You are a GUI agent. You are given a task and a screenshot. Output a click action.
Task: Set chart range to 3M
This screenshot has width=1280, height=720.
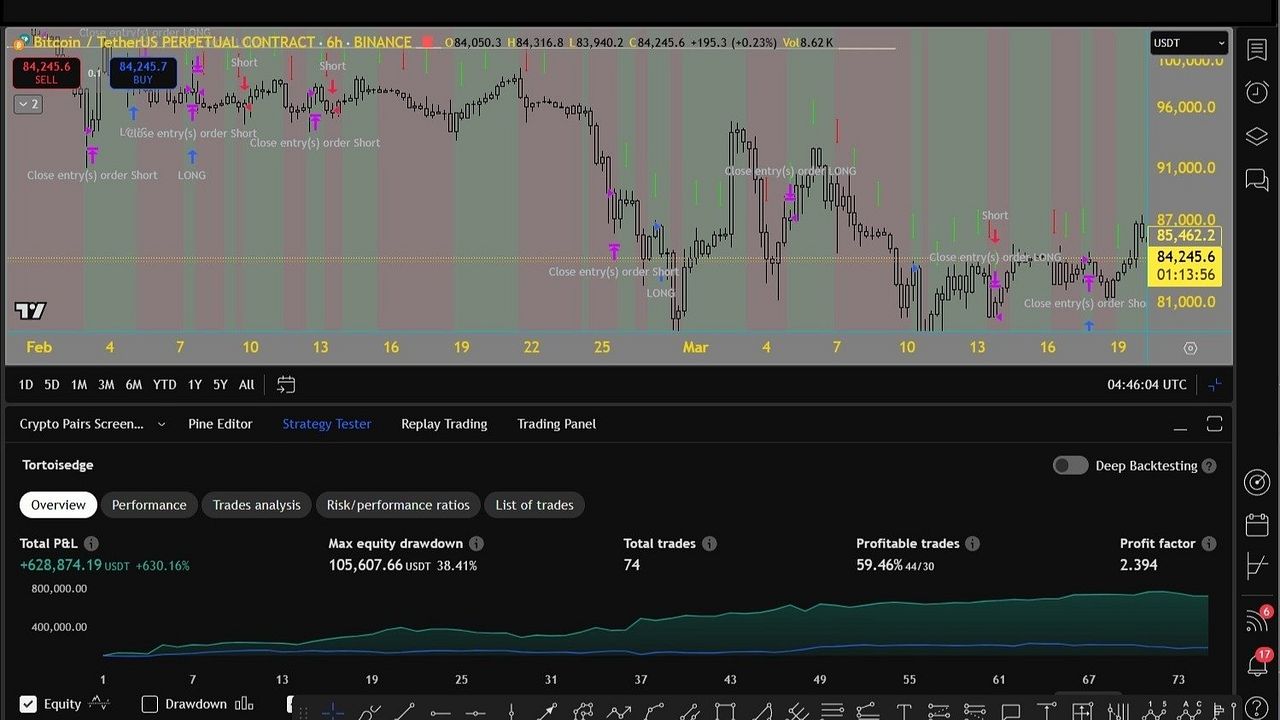tap(106, 384)
